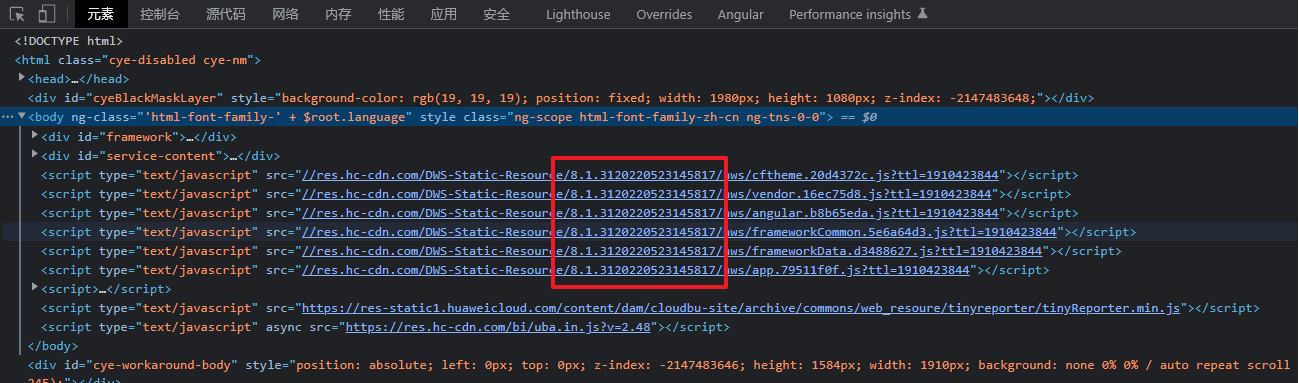The width and height of the screenshot is (1299, 383).
Task: Open the 网络 tab
Action: (x=285, y=14)
